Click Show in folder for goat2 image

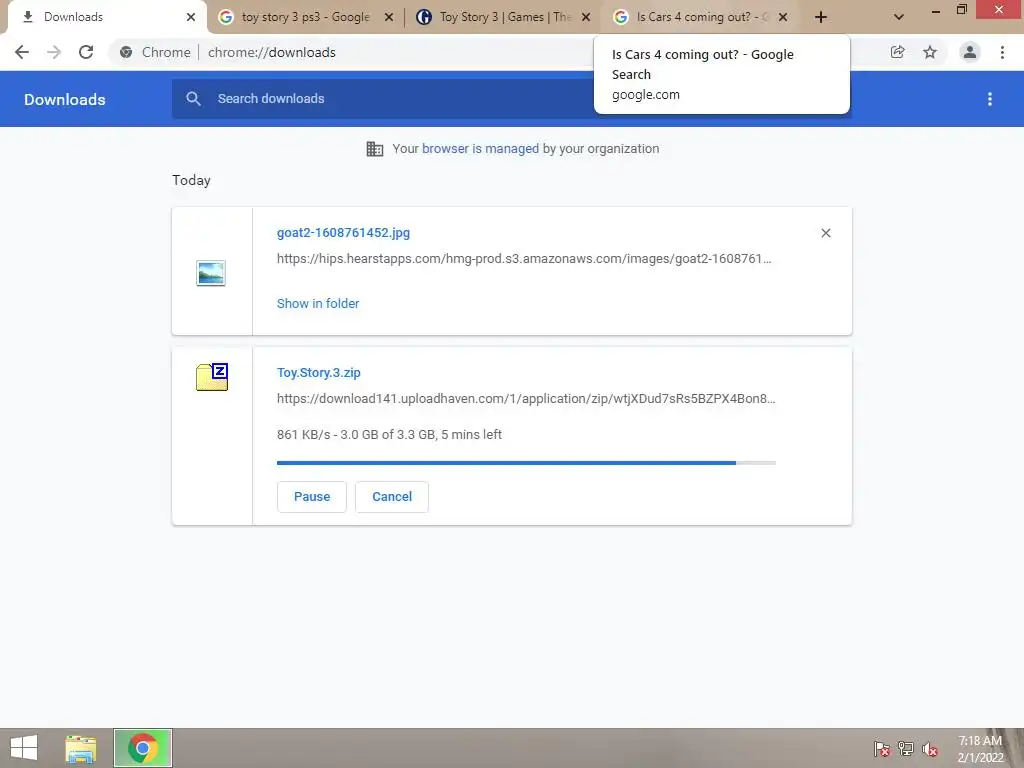(318, 304)
